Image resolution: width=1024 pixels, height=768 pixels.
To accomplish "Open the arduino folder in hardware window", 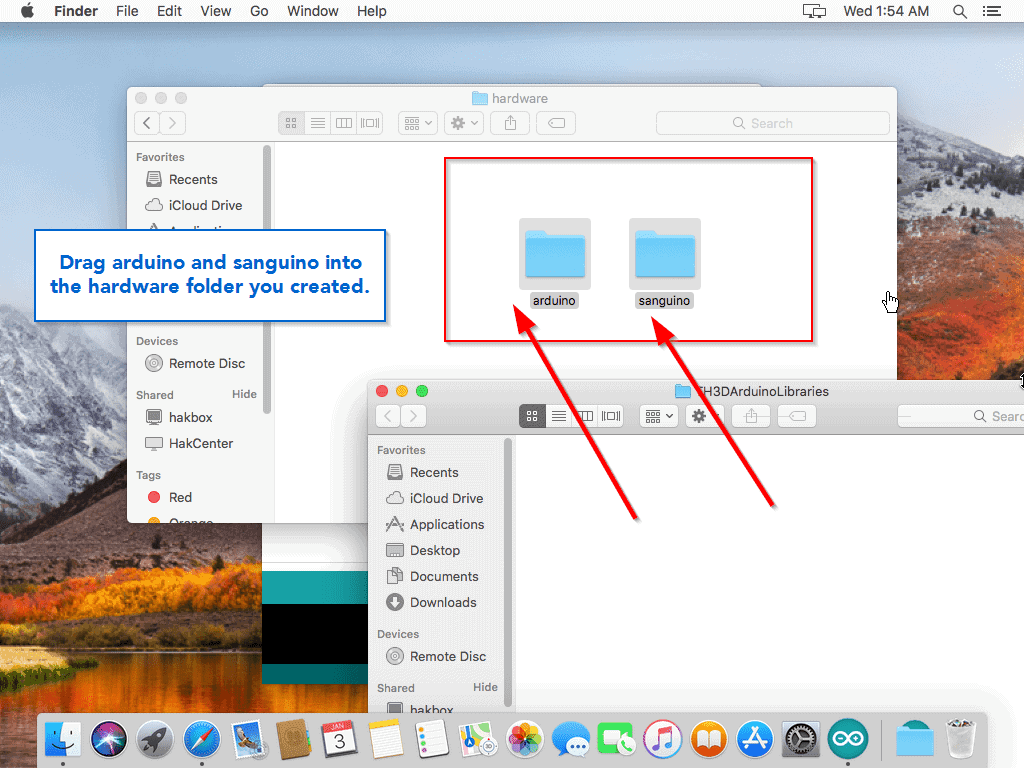I will pyautogui.click(x=554, y=254).
